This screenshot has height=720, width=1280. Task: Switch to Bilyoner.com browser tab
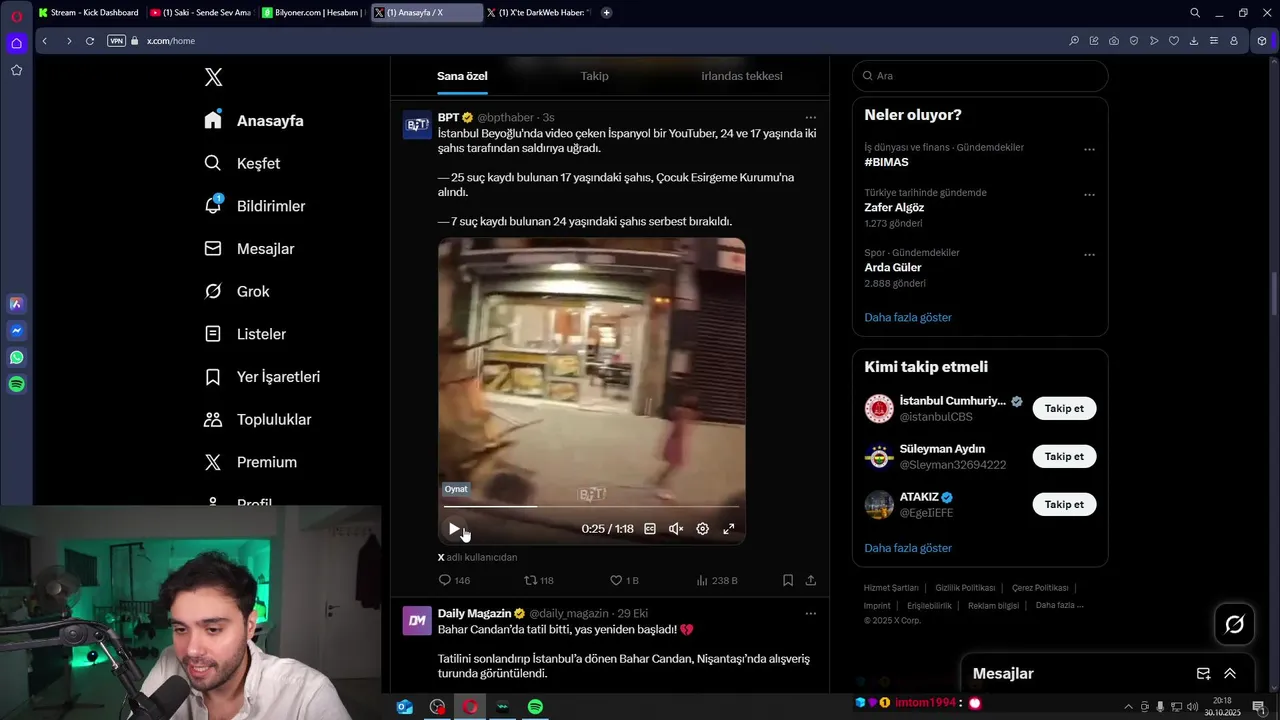click(314, 13)
